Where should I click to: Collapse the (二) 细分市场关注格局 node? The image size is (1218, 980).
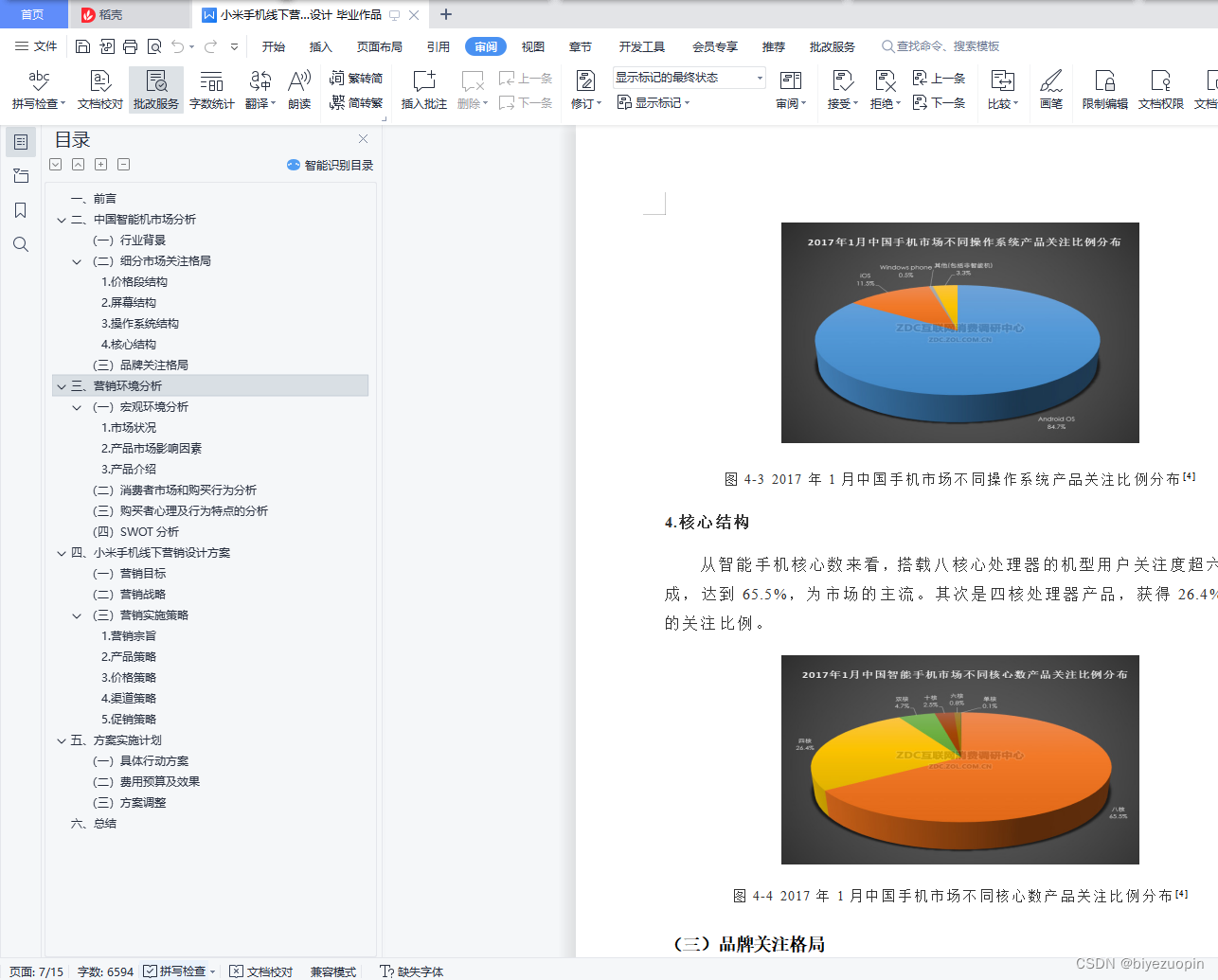point(77,261)
